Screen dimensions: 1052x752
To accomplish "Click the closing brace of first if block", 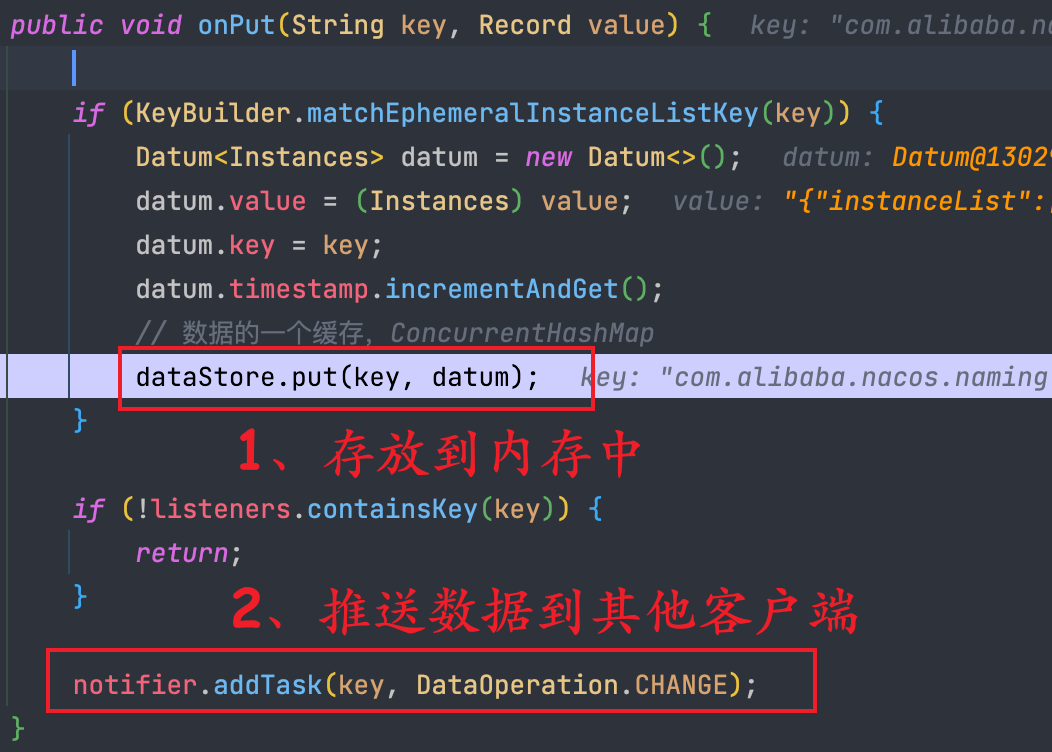I will [x=80, y=421].
